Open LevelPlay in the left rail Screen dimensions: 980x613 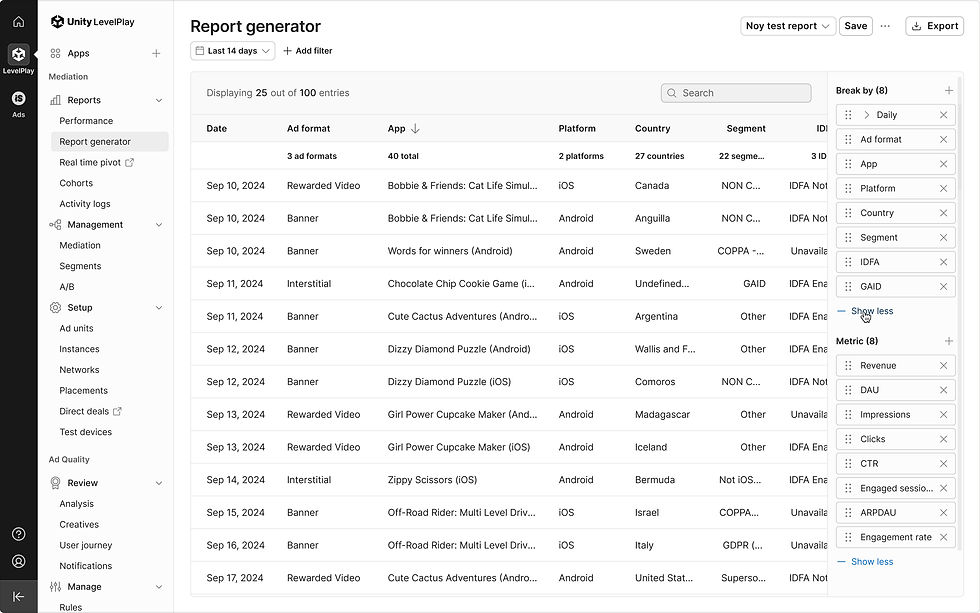click(x=19, y=59)
